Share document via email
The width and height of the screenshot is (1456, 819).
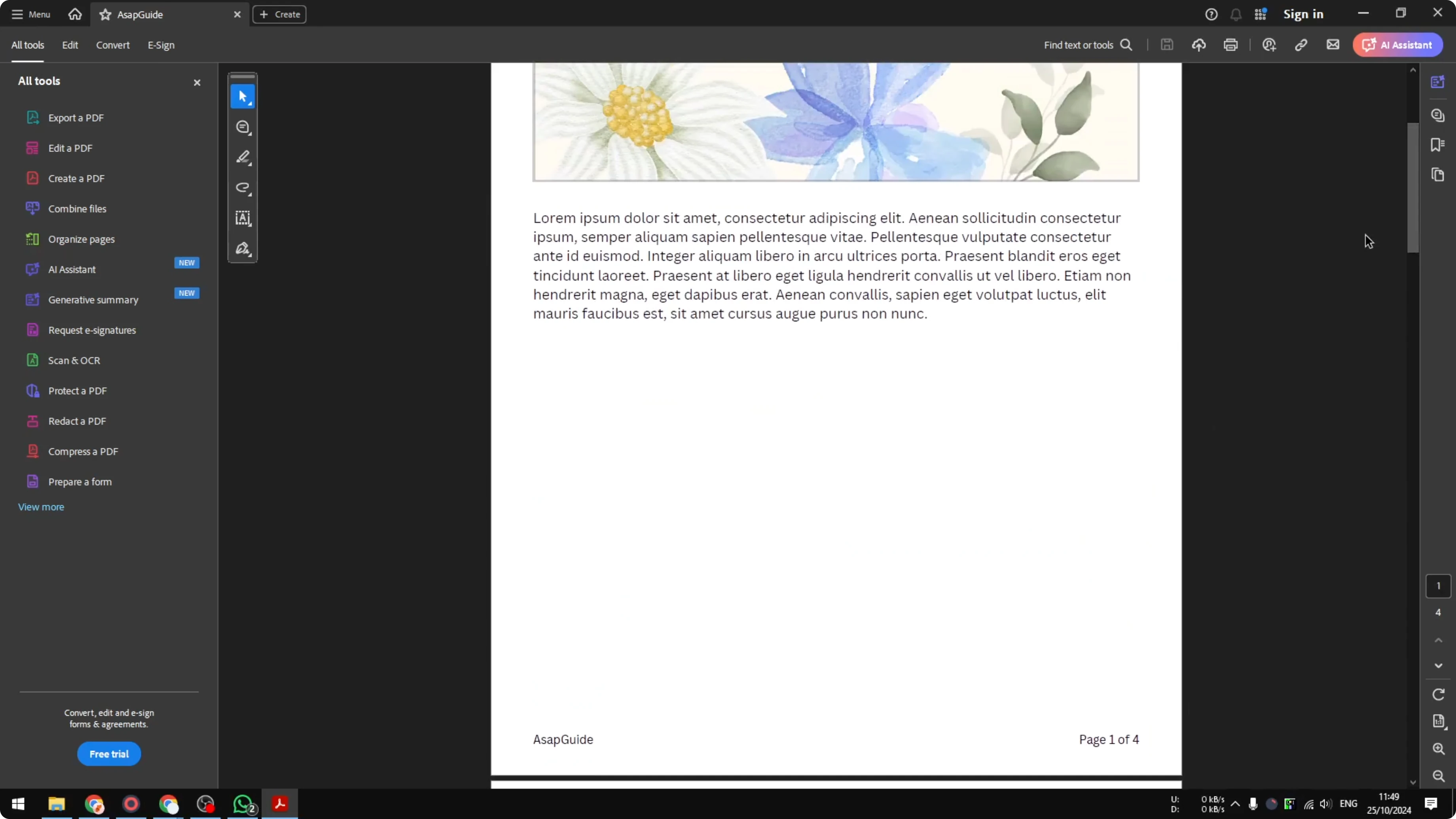point(1333,45)
